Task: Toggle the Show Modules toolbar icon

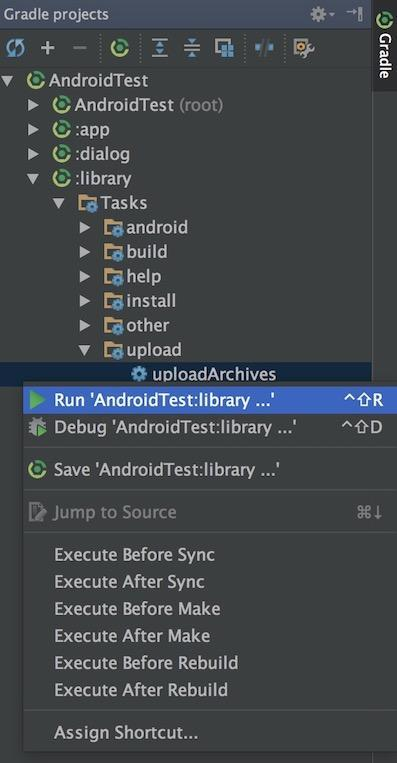Action: point(224,48)
